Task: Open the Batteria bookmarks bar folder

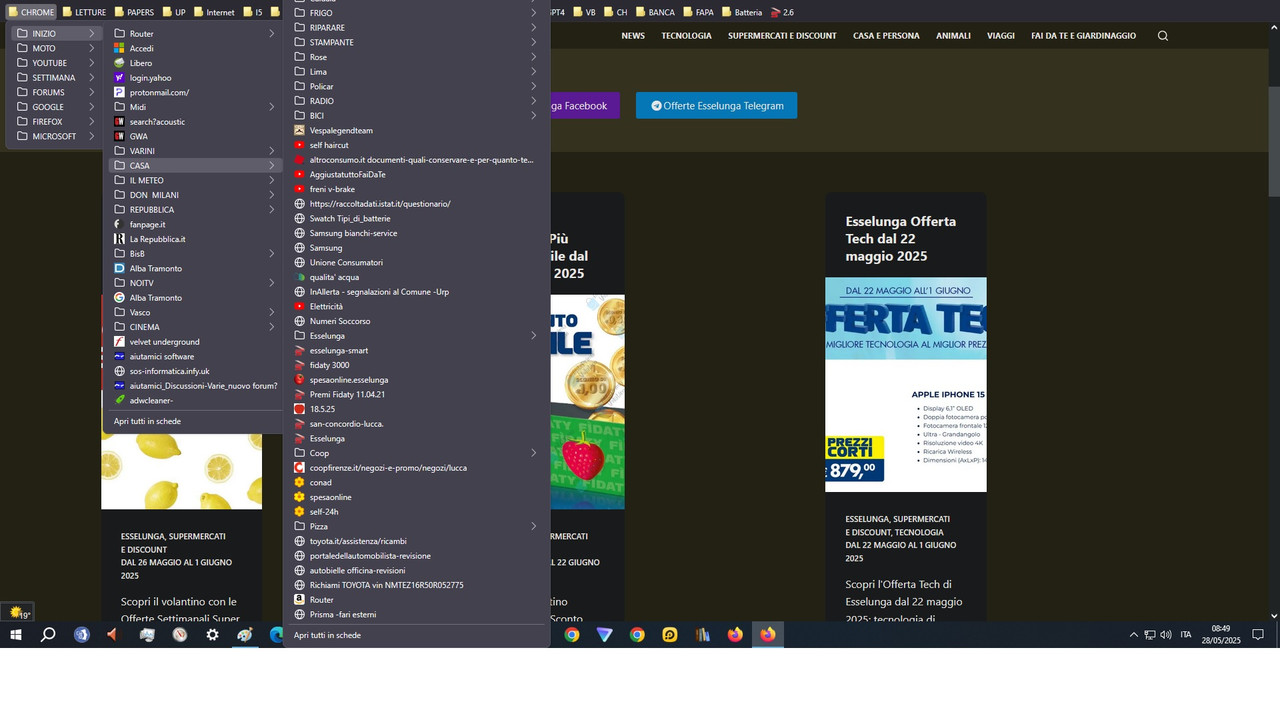Action: pos(741,12)
